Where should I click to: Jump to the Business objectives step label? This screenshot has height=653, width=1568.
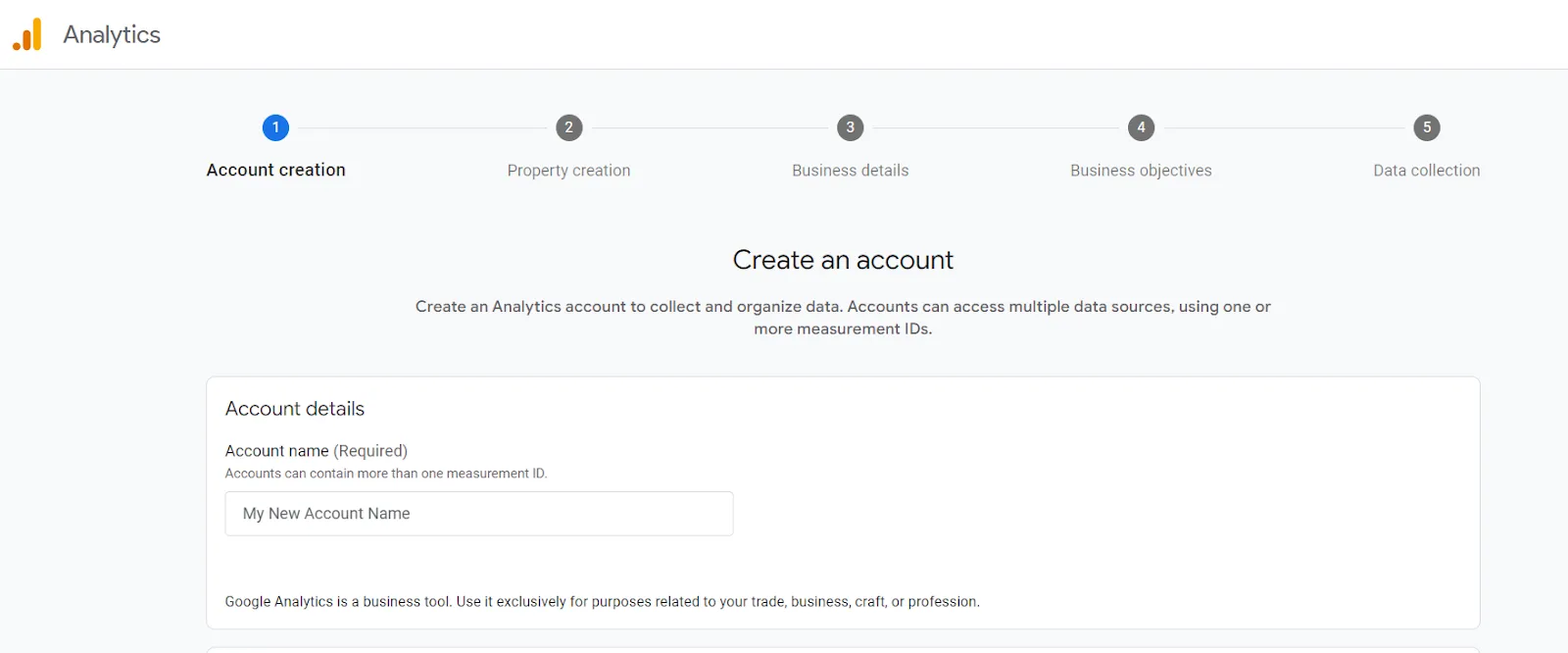click(1141, 171)
